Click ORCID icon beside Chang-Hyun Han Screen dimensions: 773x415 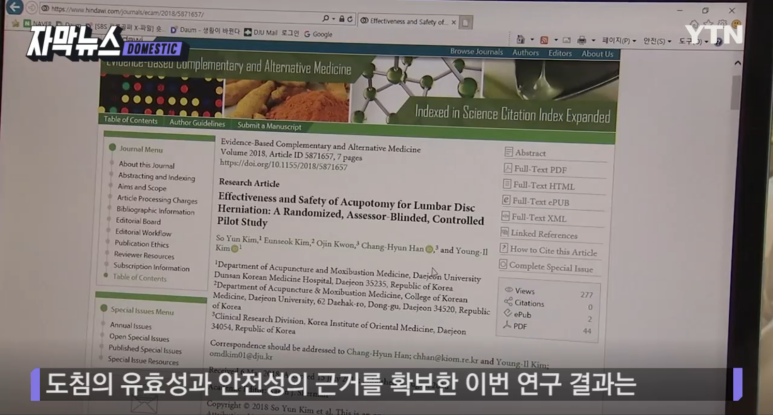(429, 250)
